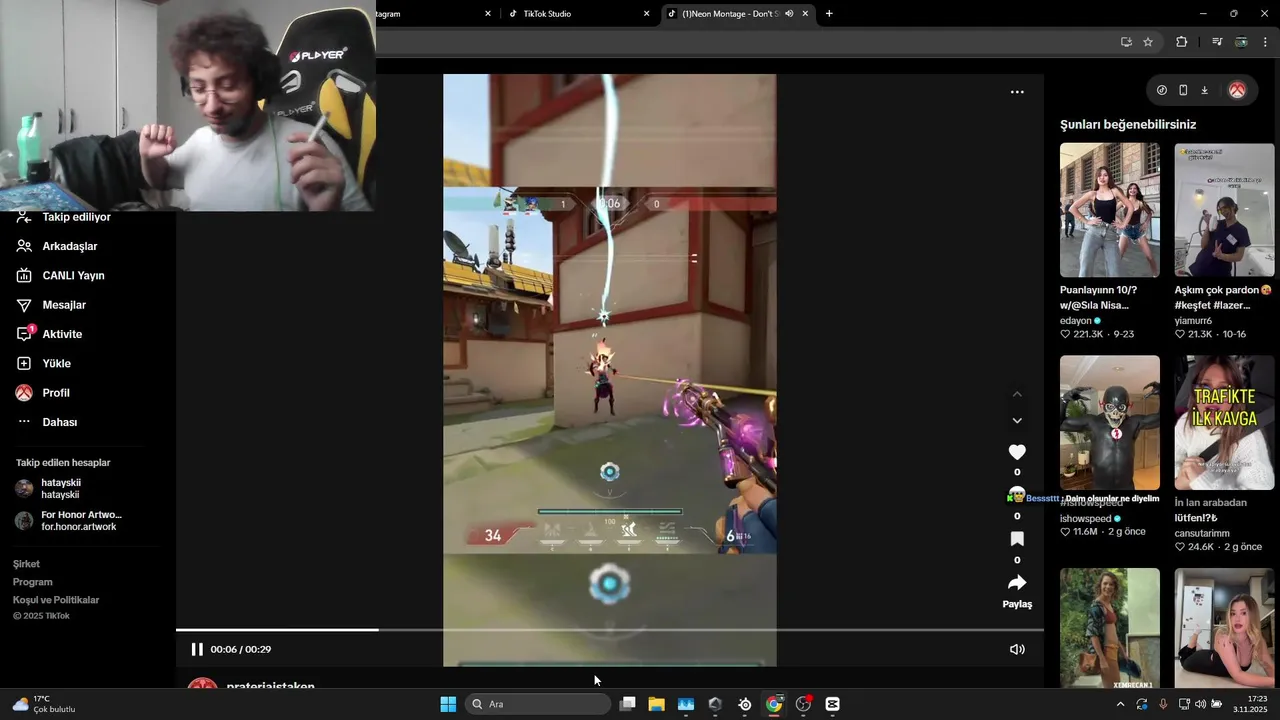Open a new browser tab

[829, 14]
